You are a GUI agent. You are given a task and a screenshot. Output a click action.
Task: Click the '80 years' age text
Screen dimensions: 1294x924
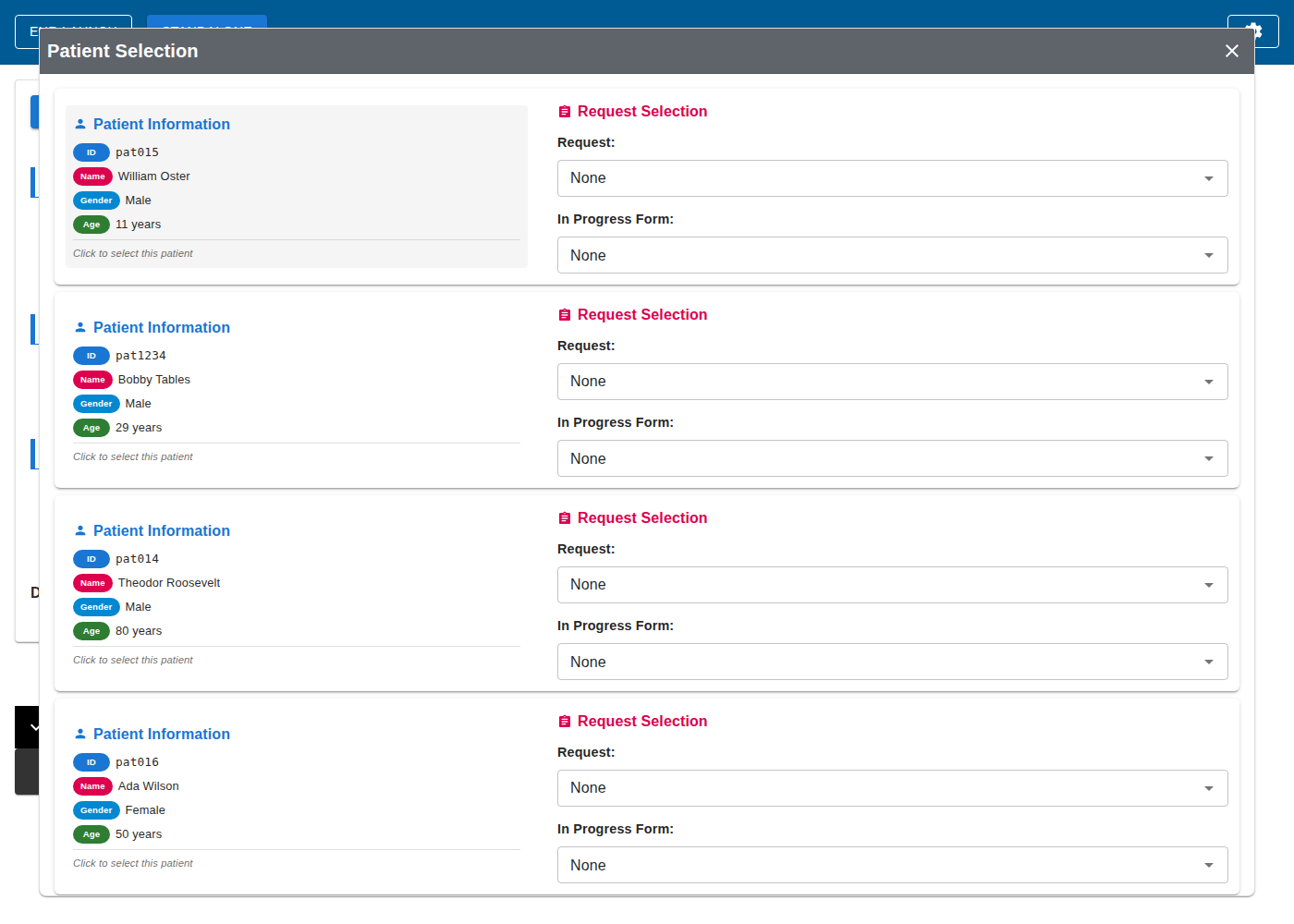139,631
